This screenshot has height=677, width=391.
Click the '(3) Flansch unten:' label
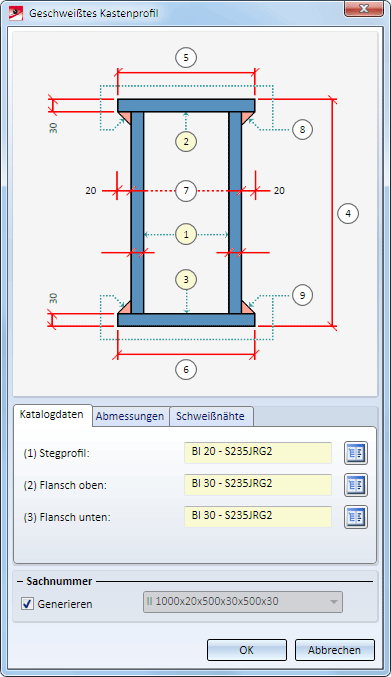[x=67, y=517]
